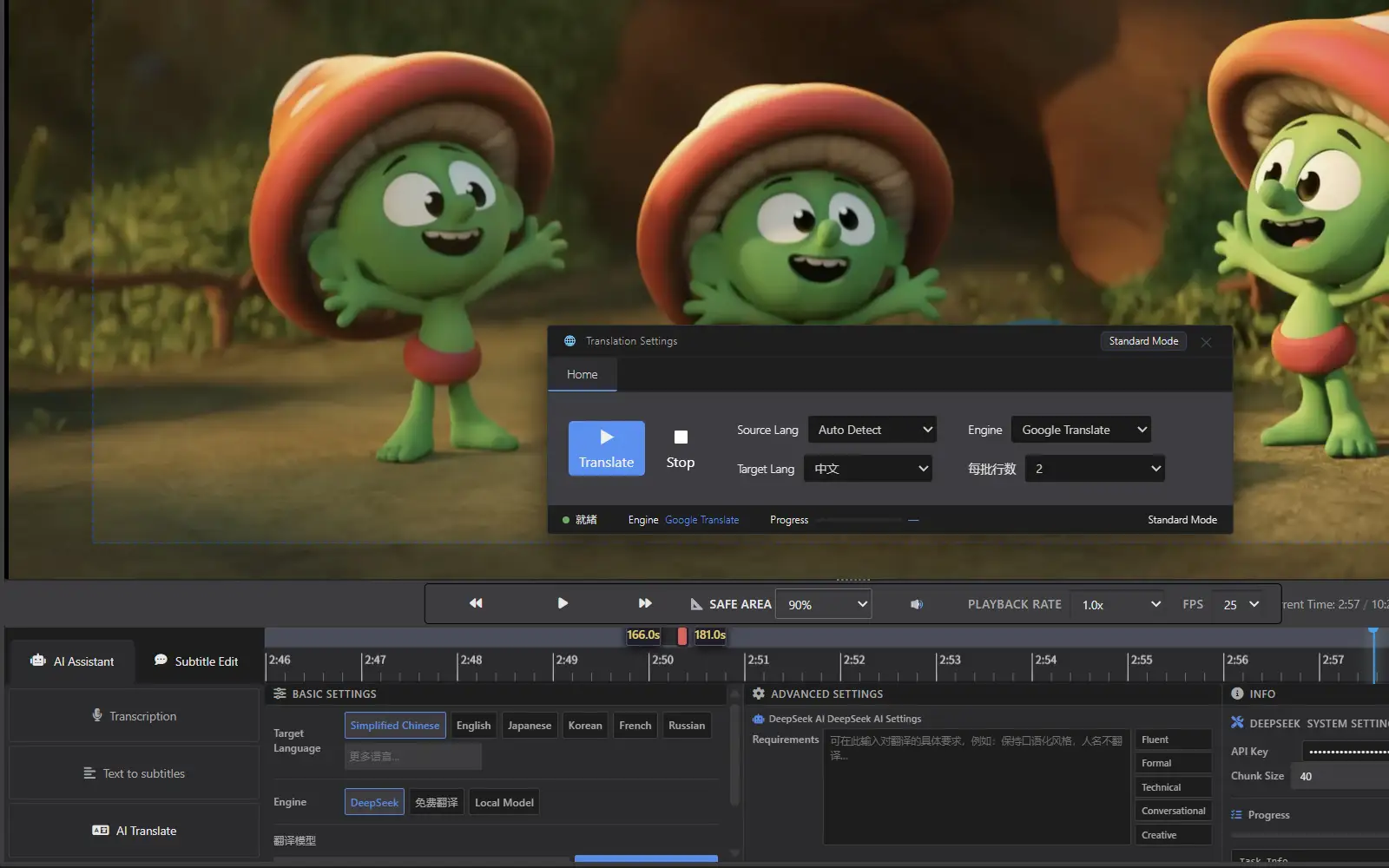Viewport: 1389px width, 868px height.
Task: Focus the Requirements text area
Action: 977,786
